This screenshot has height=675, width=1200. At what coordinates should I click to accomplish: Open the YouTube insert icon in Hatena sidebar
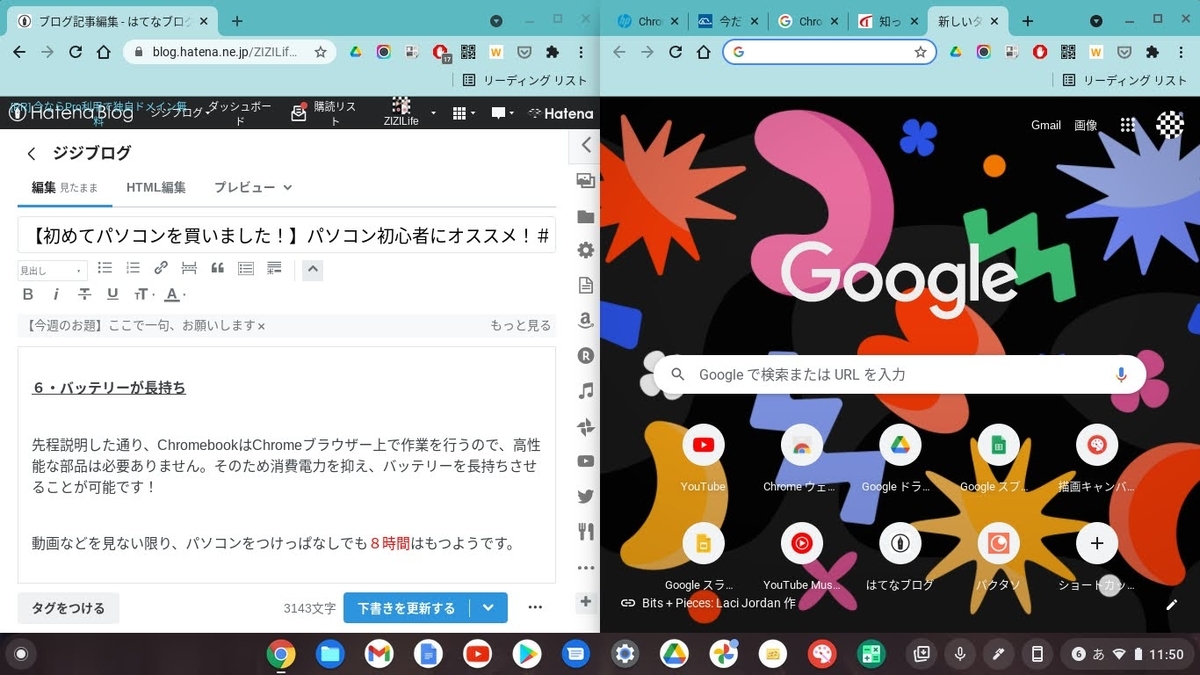[586, 461]
